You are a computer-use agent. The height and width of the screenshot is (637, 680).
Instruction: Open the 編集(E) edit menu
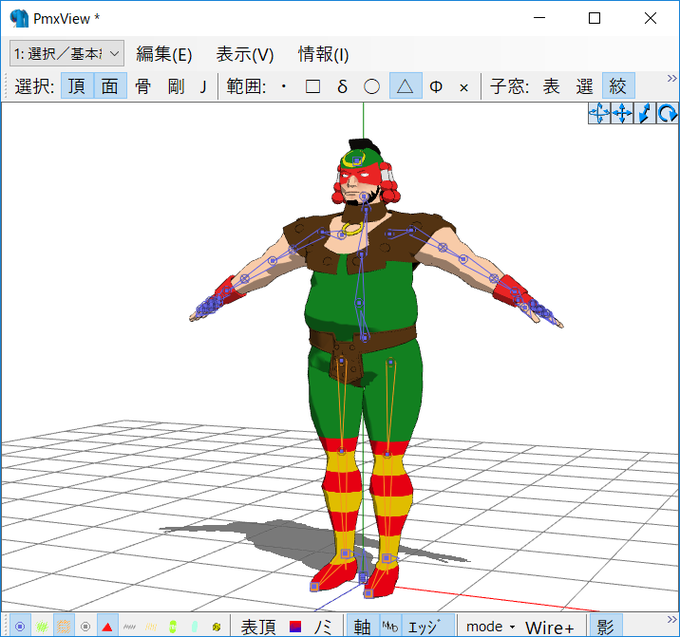tap(164, 55)
